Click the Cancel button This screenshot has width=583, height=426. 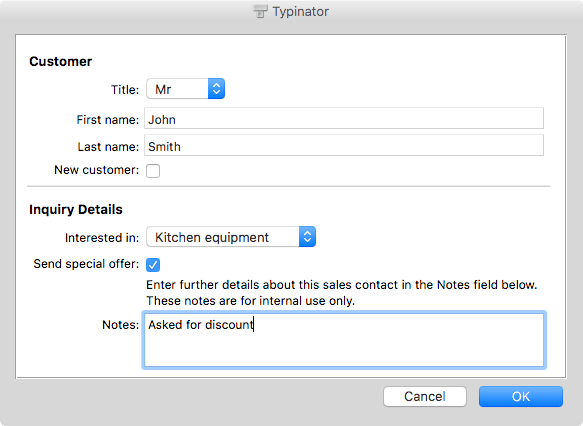[x=425, y=396]
